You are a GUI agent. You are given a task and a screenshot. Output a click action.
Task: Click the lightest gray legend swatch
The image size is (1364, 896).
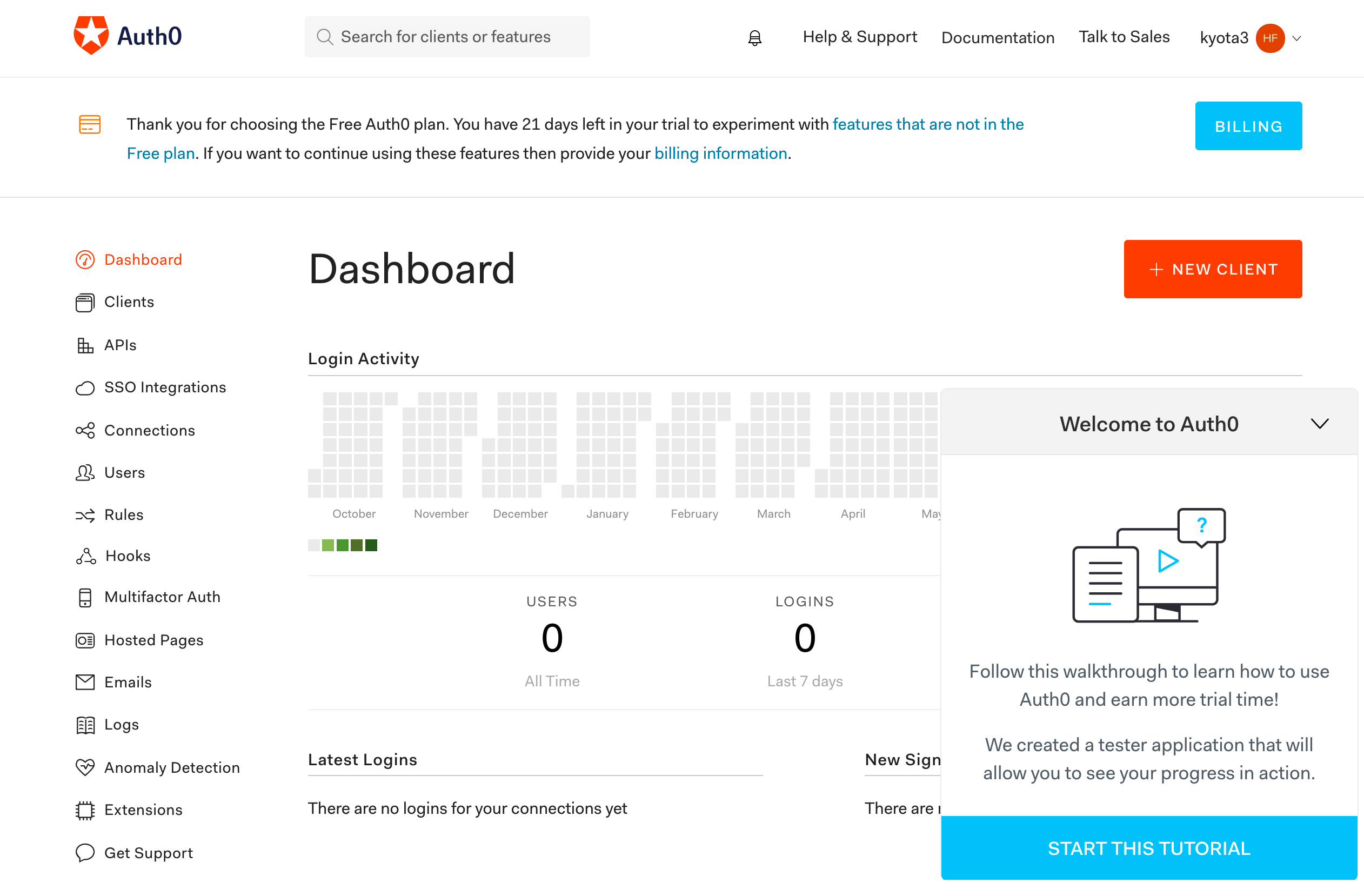313,545
